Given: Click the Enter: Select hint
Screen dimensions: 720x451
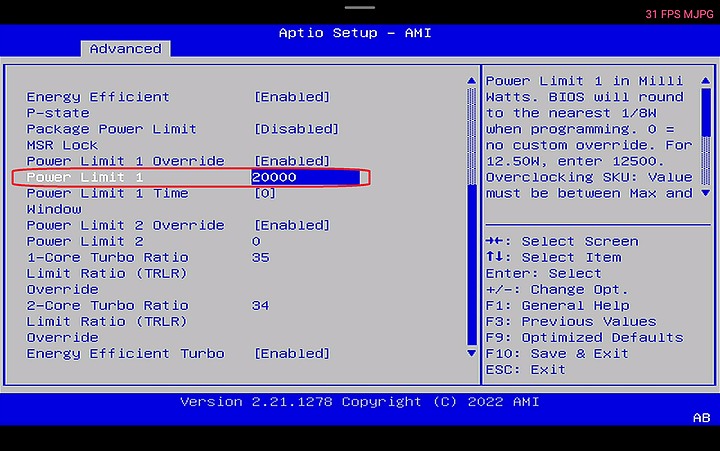Looking at the screenshot, I should pyautogui.click(x=543, y=273).
